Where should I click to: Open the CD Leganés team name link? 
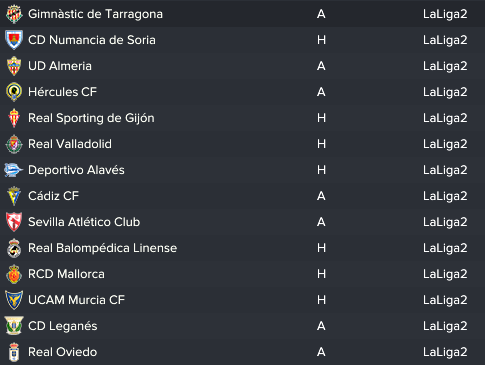[63, 326]
